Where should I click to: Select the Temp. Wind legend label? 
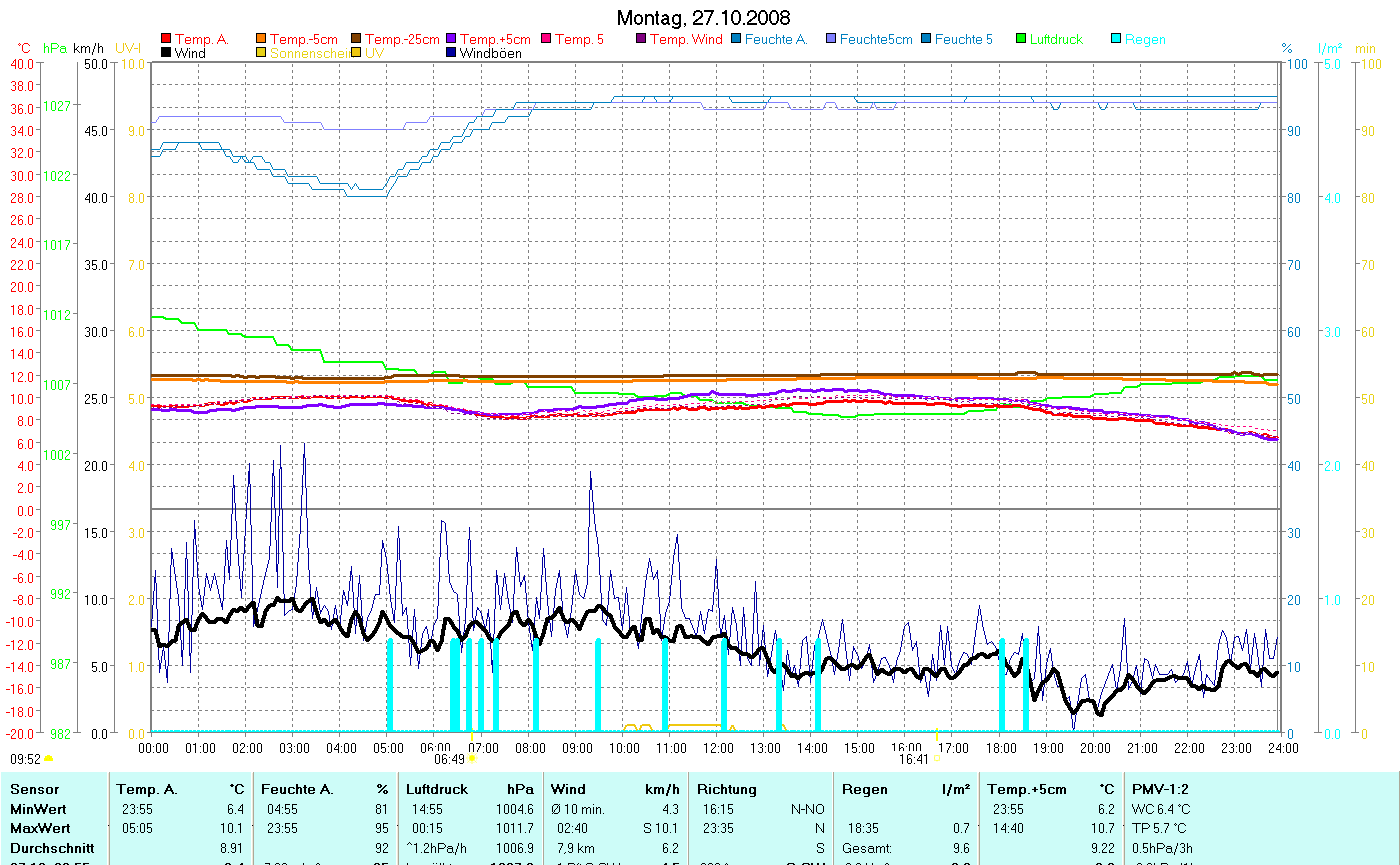pyautogui.click(x=685, y=39)
